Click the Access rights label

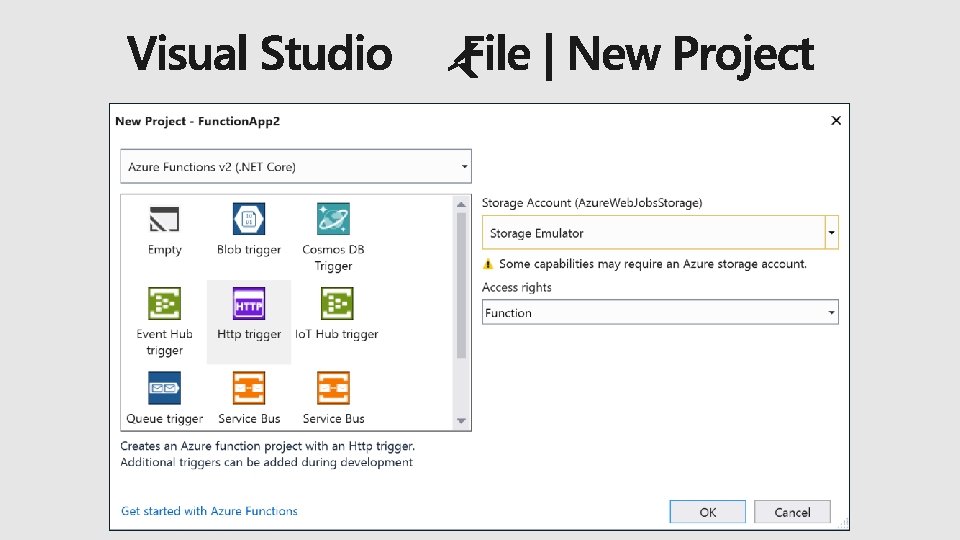(516, 287)
